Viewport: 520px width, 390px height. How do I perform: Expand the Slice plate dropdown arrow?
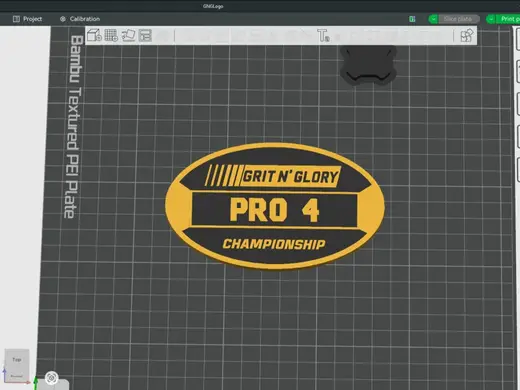click(433, 19)
